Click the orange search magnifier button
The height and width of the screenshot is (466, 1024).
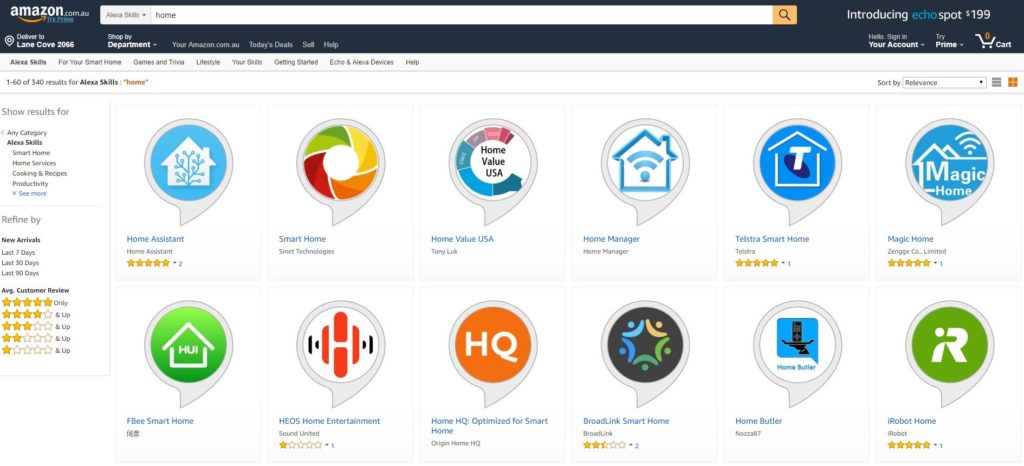click(784, 15)
